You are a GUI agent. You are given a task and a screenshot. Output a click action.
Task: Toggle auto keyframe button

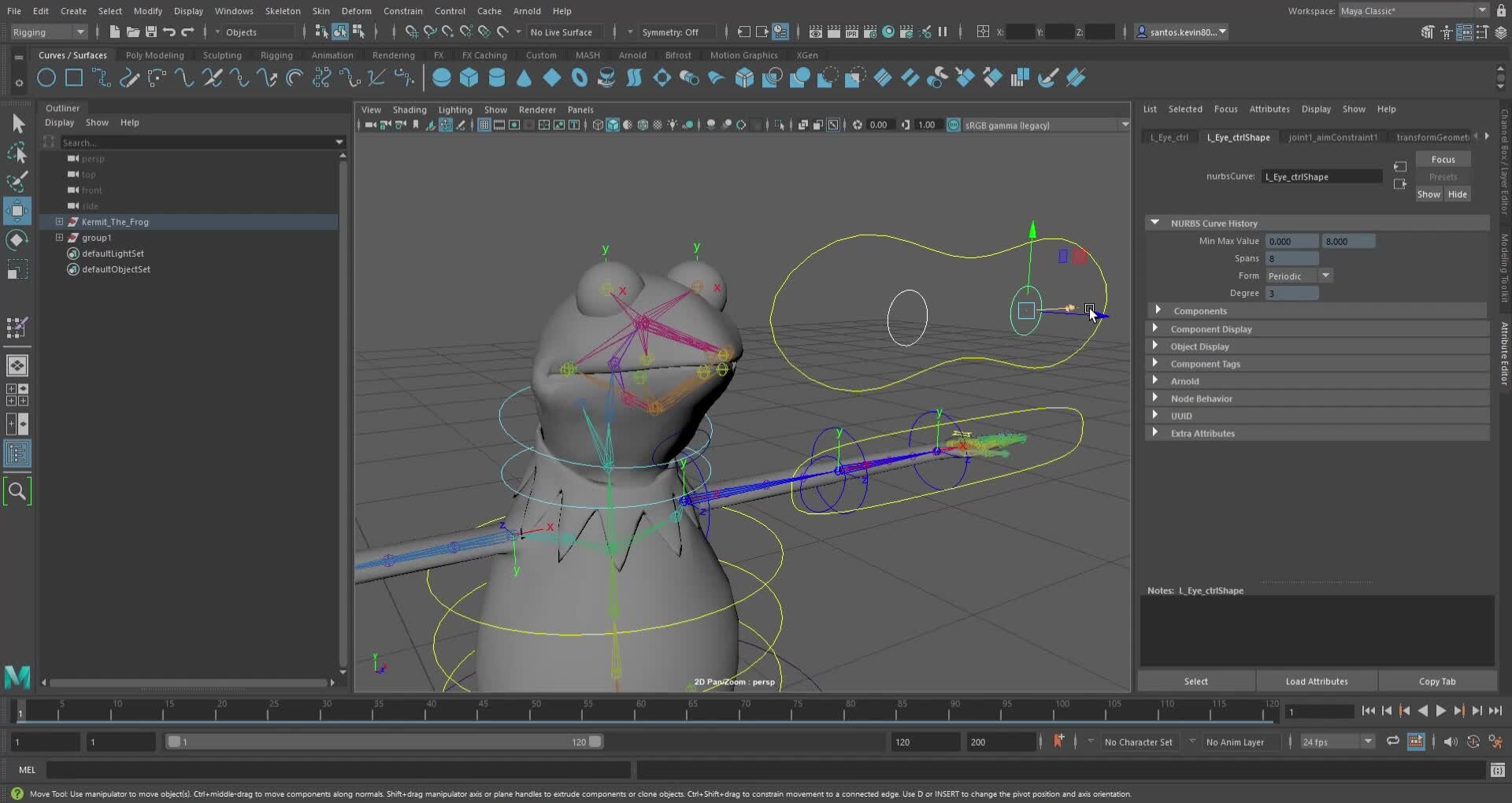pyautogui.click(x=1416, y=742)
